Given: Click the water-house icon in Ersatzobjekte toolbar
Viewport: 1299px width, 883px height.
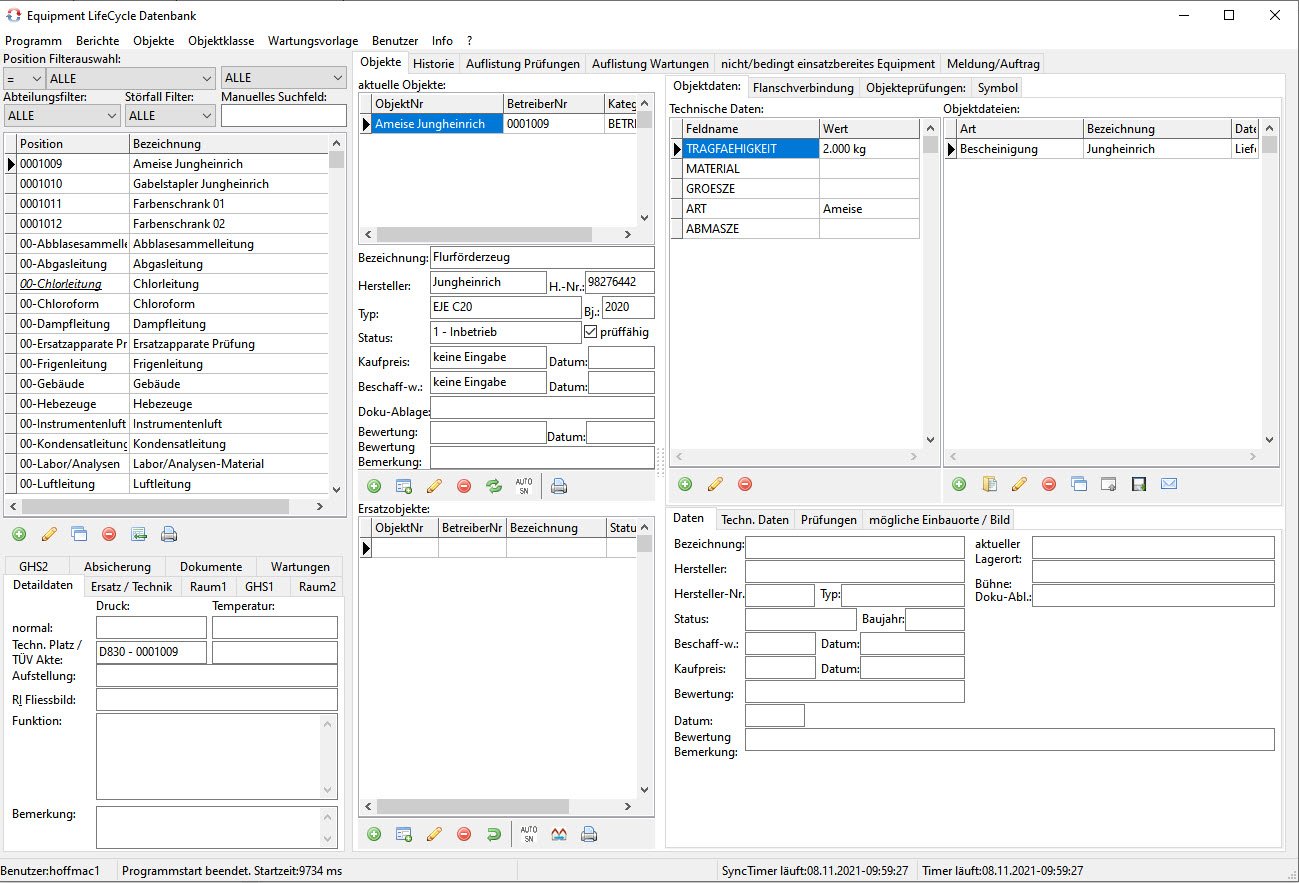Looking at the screenshot, I should pos(559,834).
